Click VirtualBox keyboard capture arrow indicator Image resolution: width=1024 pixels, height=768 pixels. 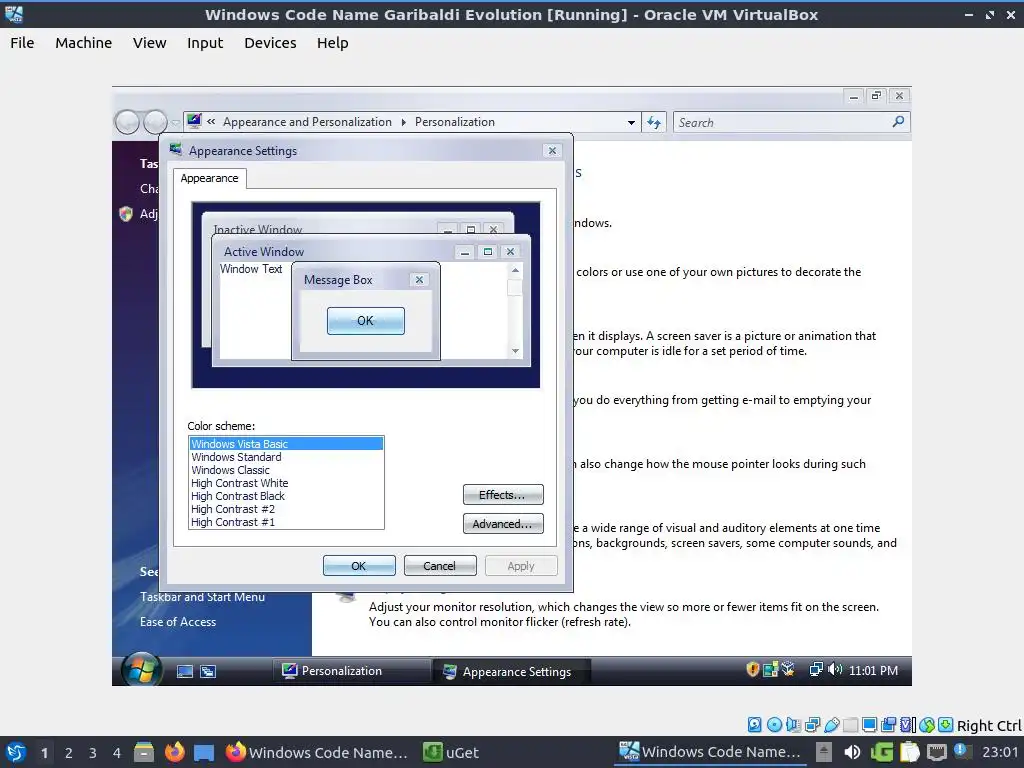[x=945, y=724]
